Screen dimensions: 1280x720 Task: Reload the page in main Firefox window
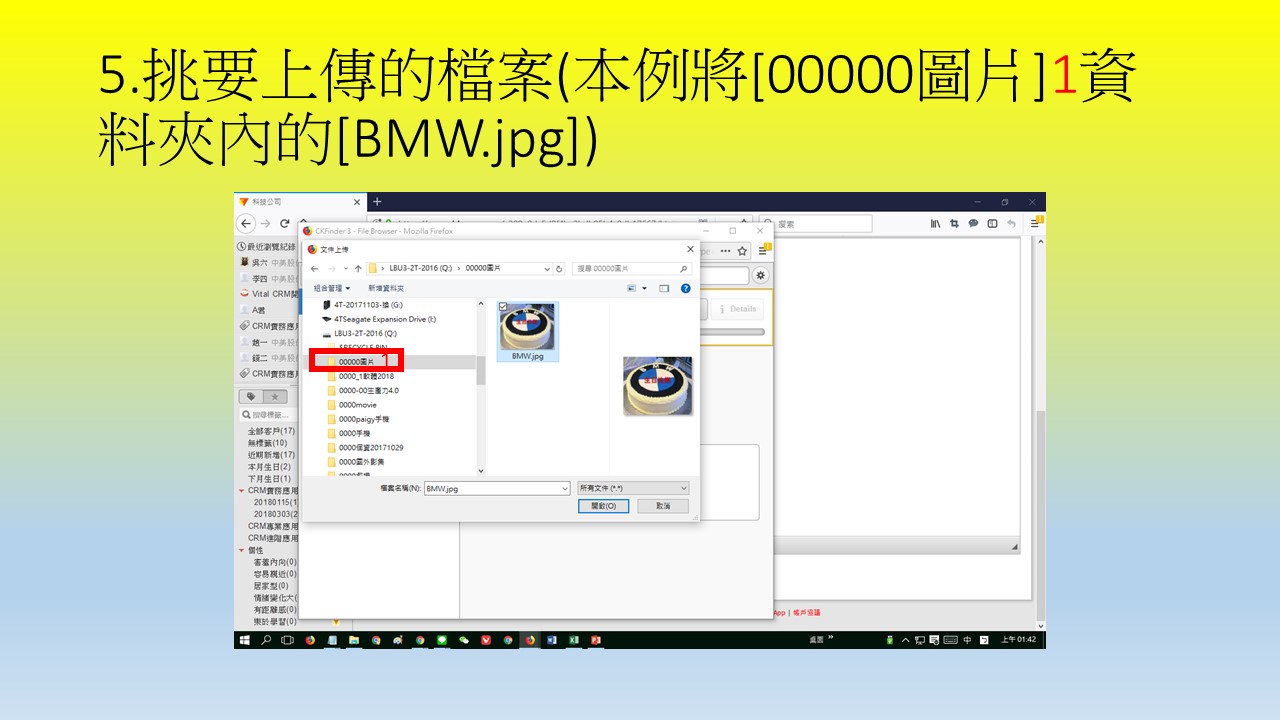(x=285, y=224)
